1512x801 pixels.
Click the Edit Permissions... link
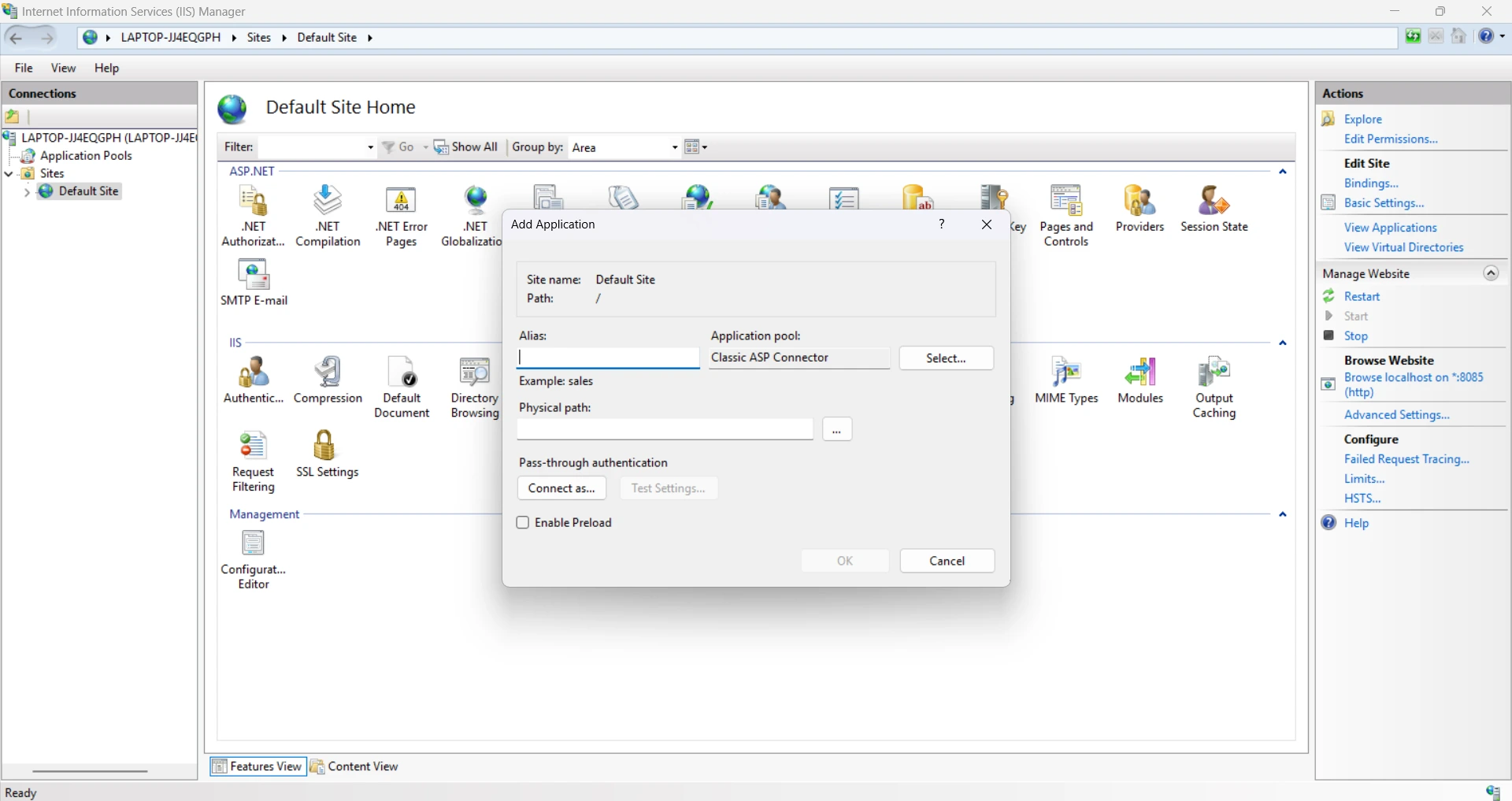click(x=1391, y=139)
